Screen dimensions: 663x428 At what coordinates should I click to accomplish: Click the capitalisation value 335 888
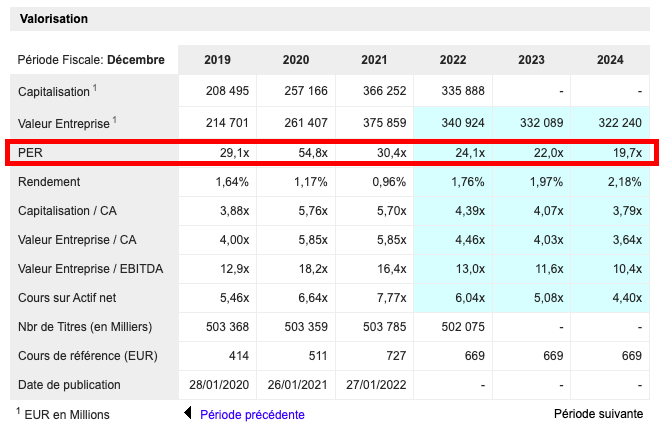[x=463, y=91]
